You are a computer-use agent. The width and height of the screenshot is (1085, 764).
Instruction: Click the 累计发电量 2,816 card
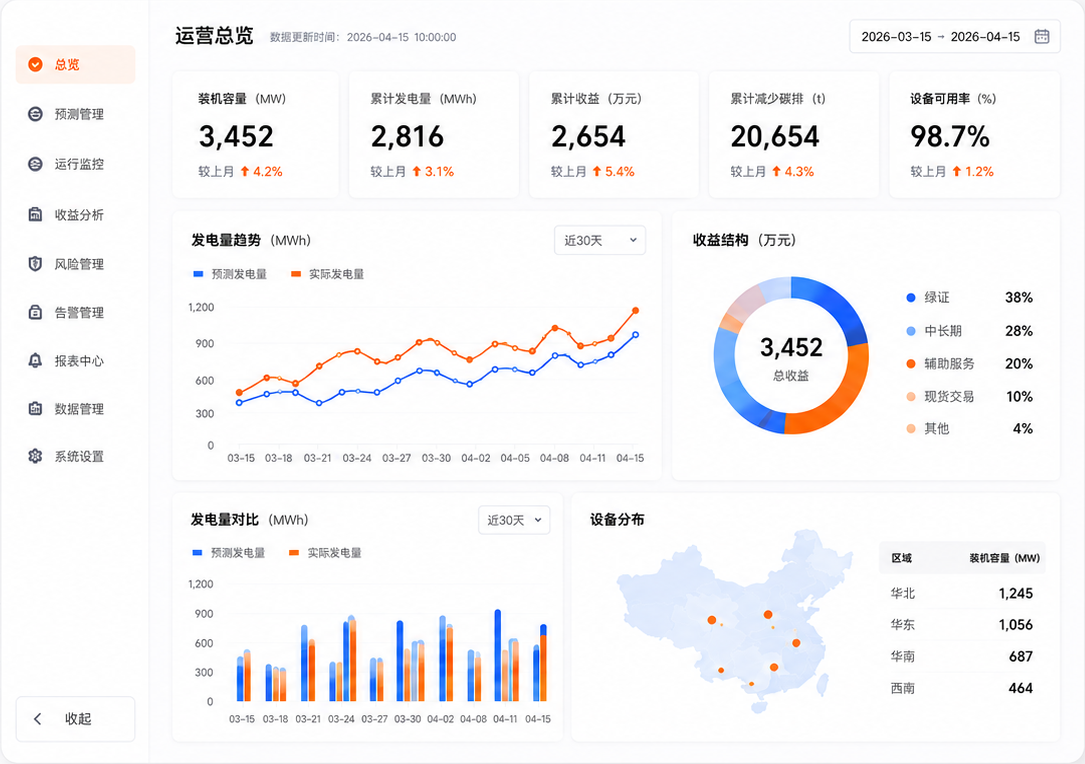point(434,135)
